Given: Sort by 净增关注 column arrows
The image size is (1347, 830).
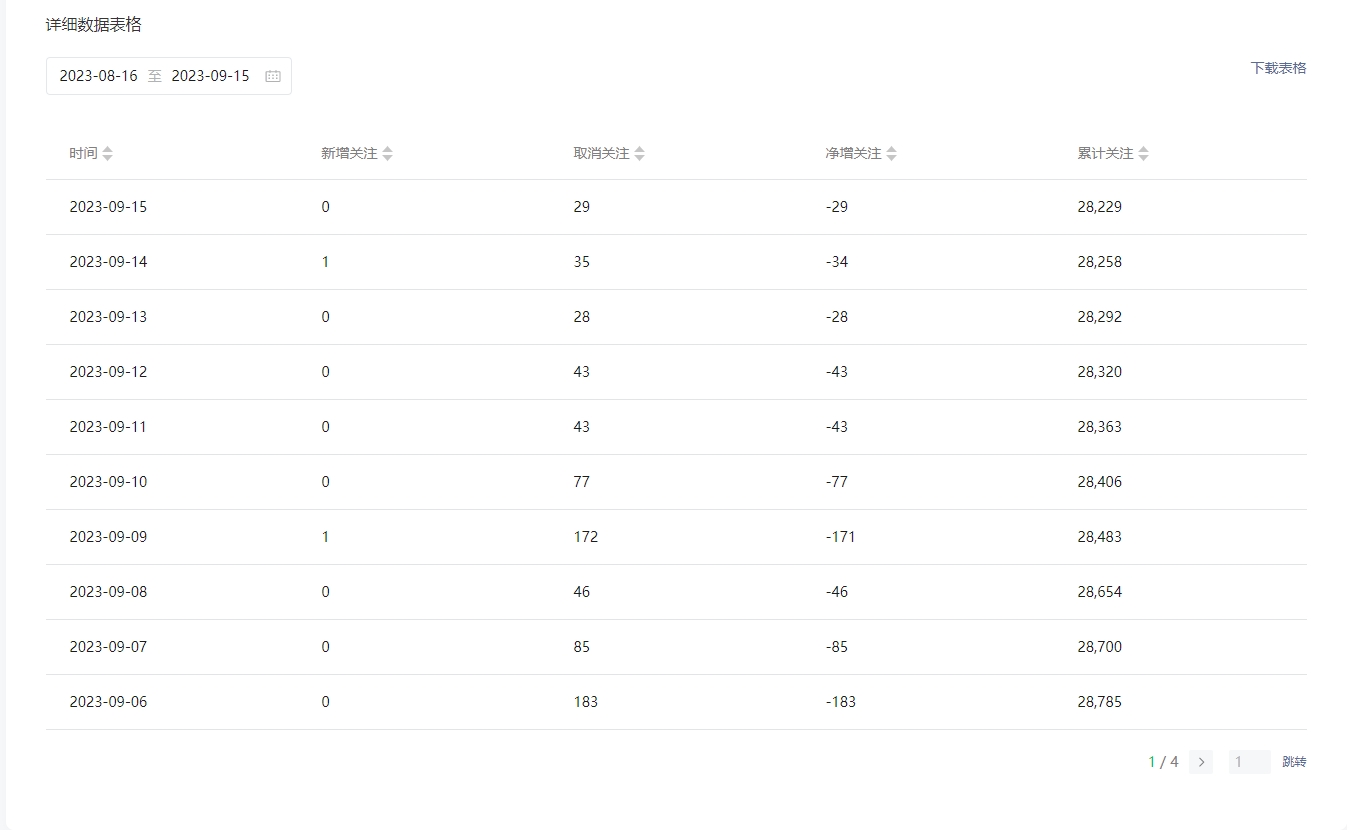Looking at the screenshot, I should pos(892,154).
